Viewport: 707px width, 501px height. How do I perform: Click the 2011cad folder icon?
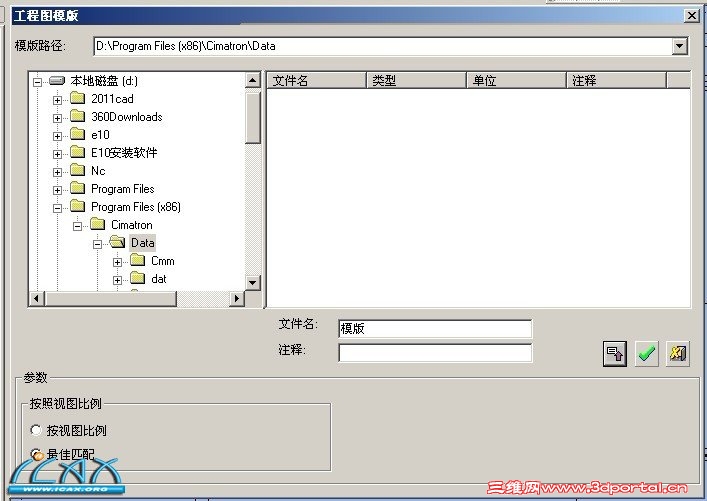coord(78,98)
